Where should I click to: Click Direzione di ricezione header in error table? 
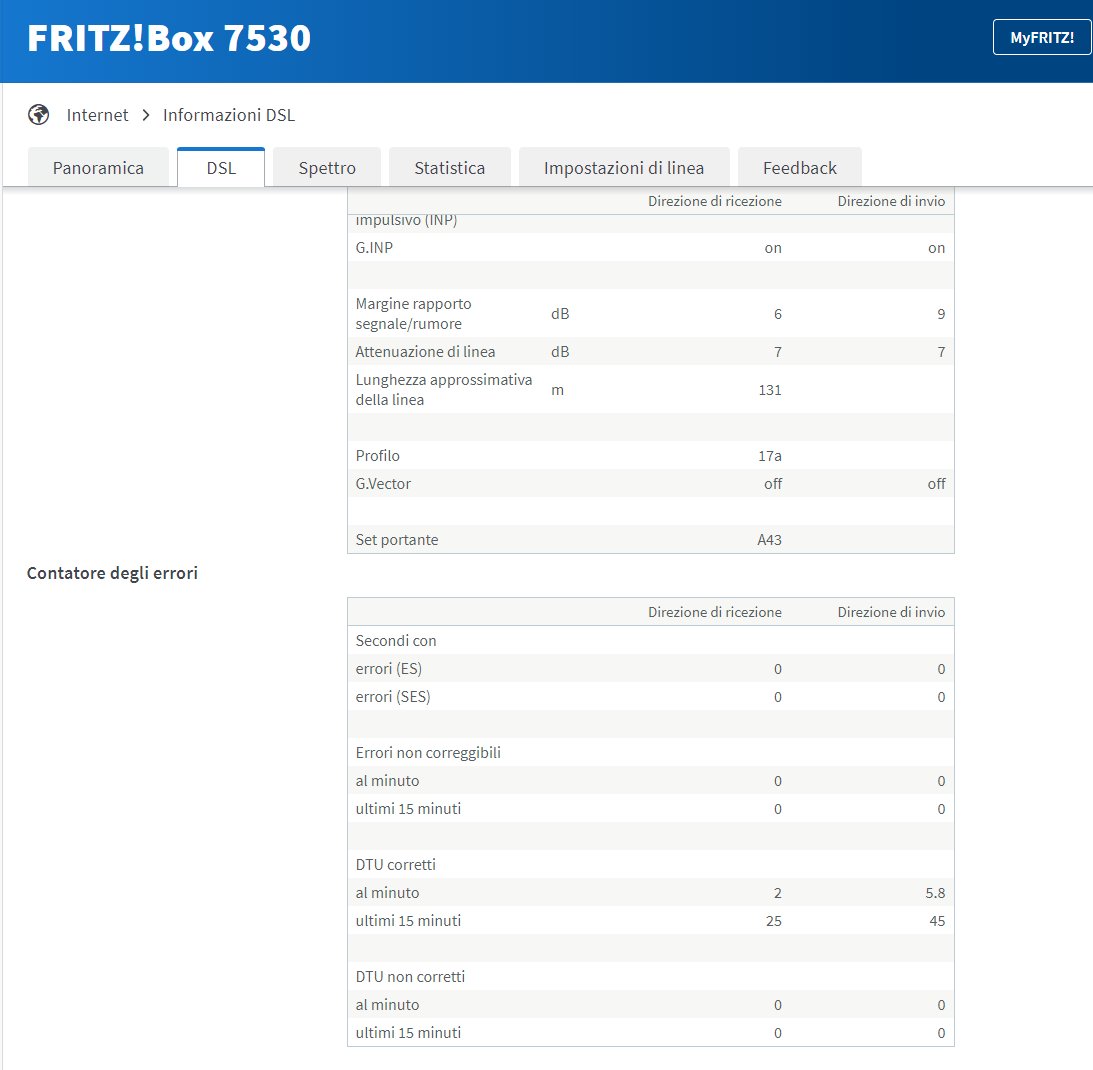tap(714, 612)
